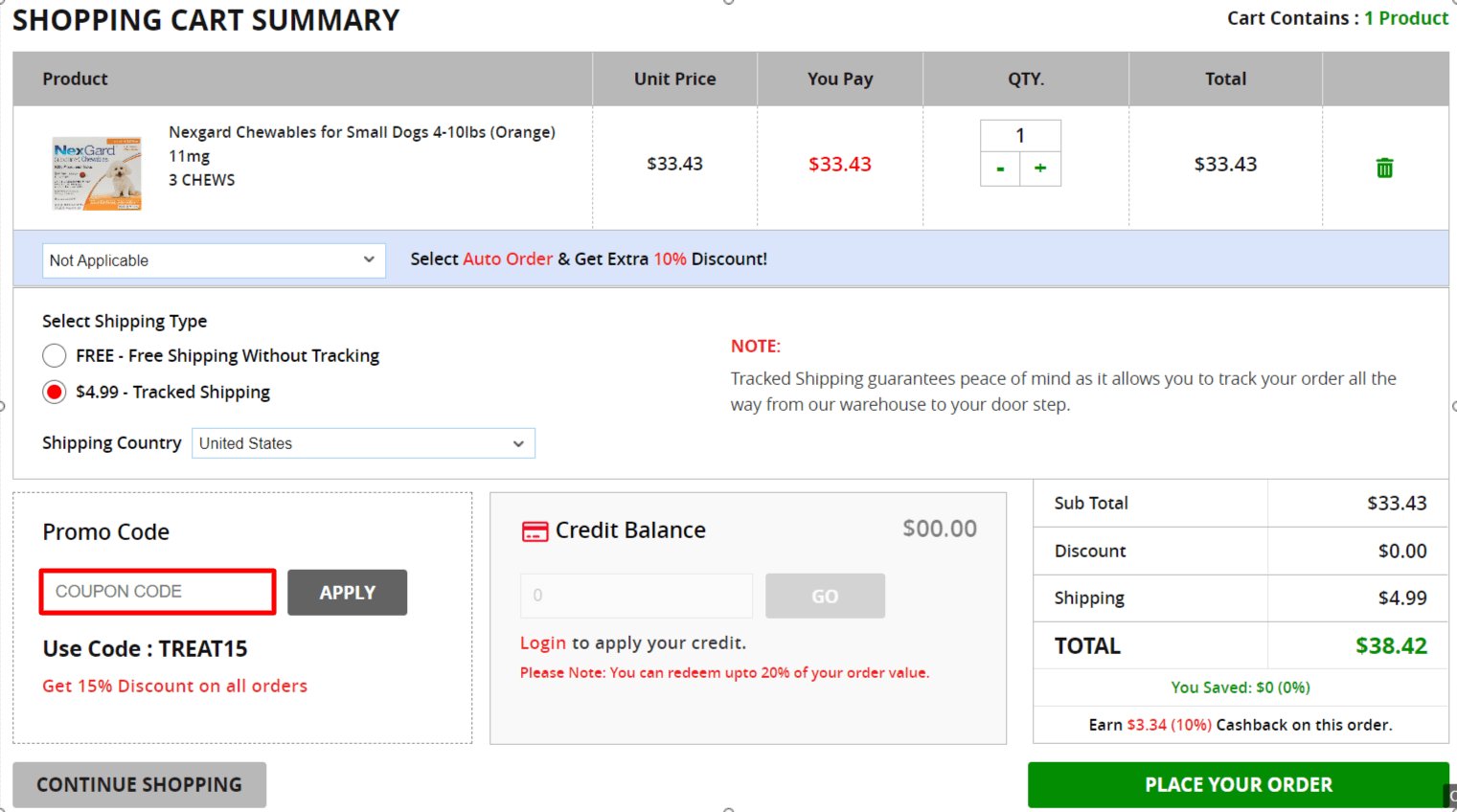The height and width of the screenshot is (812, 1457).
Task: Select the $4.99 Tracked Shipping option
Action: [55, 392]
